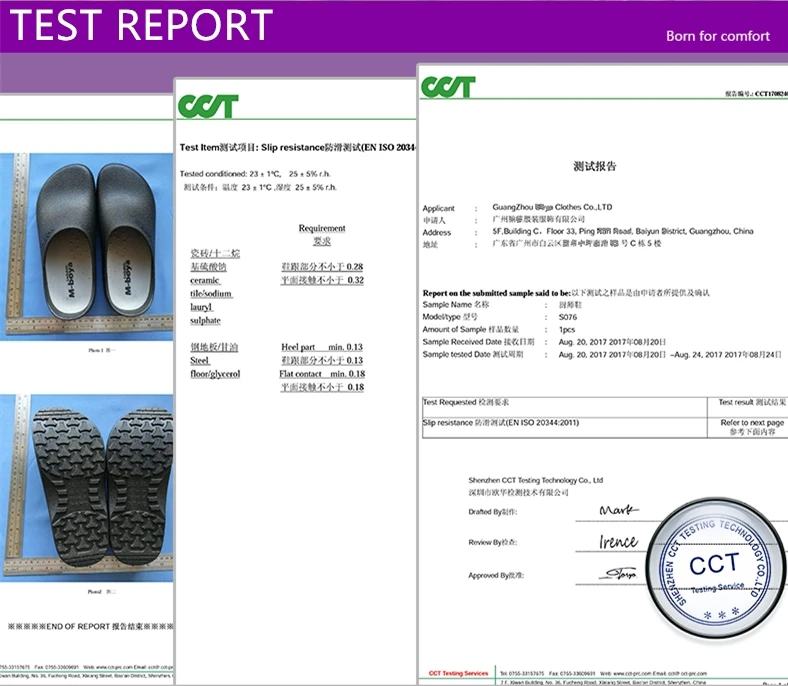Viewport: 788px width, 686px height.
Task: Click the "Approved By" label
Action: [x=496, y=575]
